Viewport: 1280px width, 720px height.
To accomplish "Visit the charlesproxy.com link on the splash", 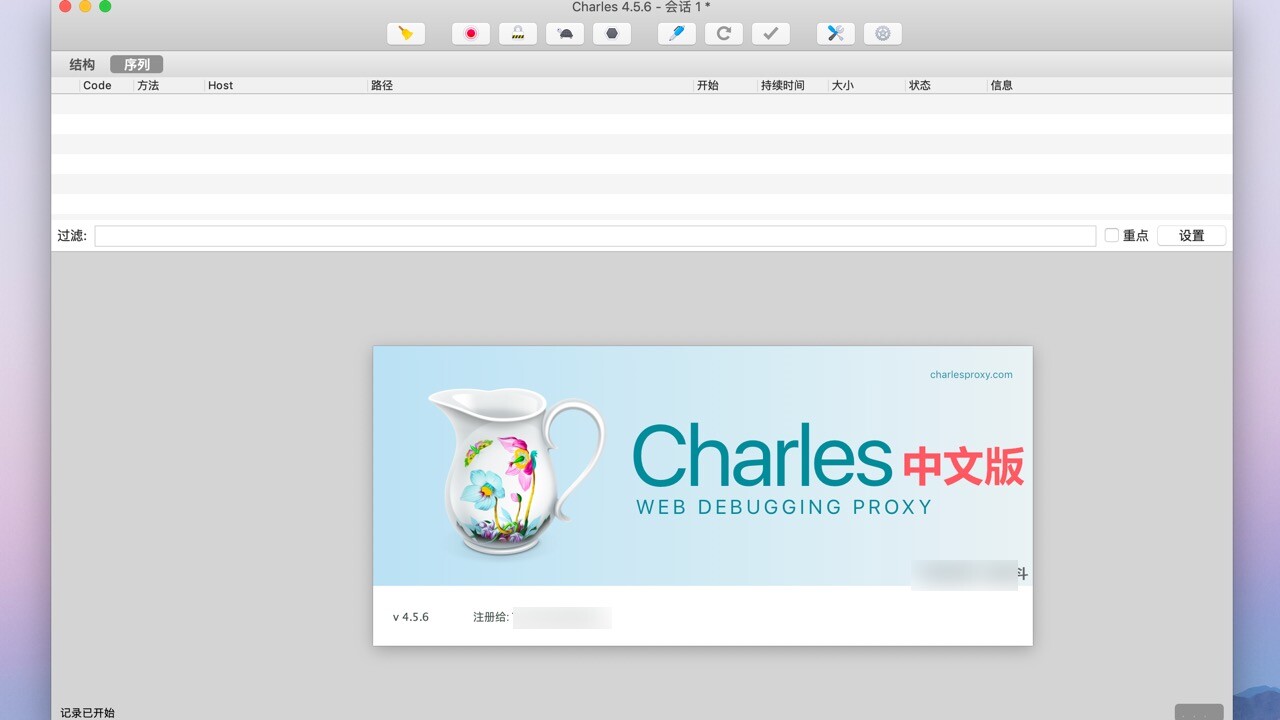I will (971, 374).
